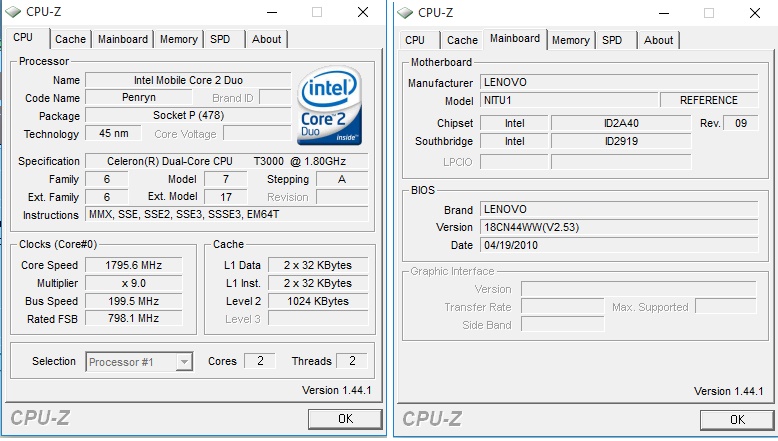Click the L1 Inst. cache value
Viewport: 778px width, 441px height.
(318, 283)
